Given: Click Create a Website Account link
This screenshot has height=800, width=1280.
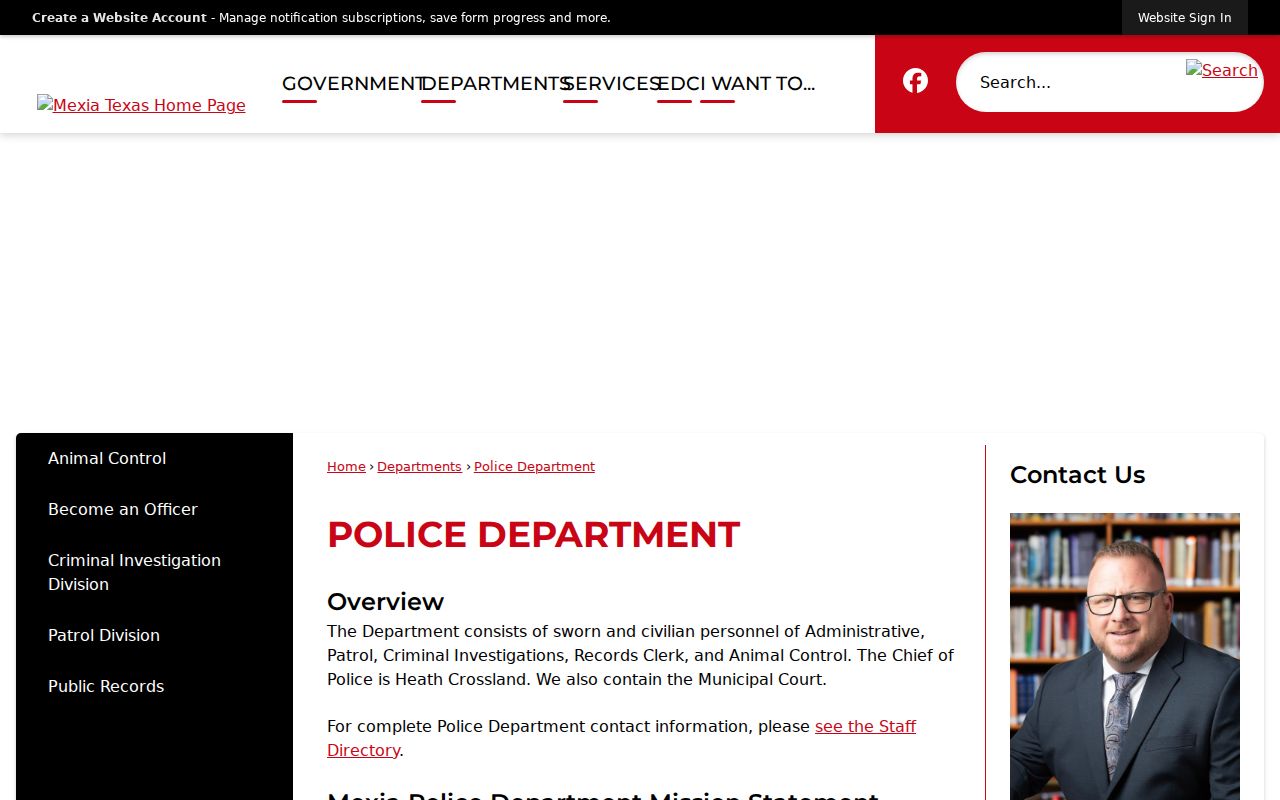Looking at the screenshot, I should (x=119, y=18).
